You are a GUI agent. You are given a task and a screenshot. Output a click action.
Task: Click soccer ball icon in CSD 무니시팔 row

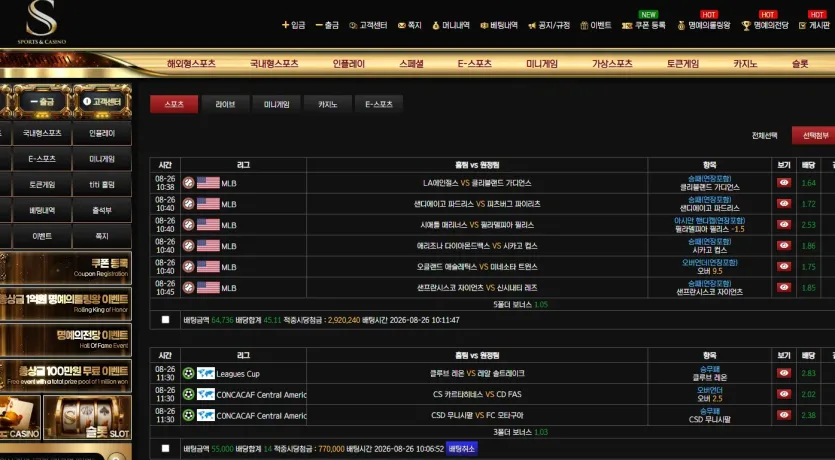pyautogui.click(x=189, y=415)
